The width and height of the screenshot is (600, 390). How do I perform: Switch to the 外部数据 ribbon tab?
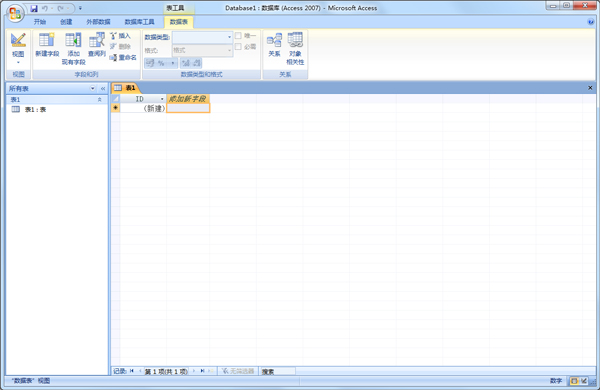[x=98, y=22]
